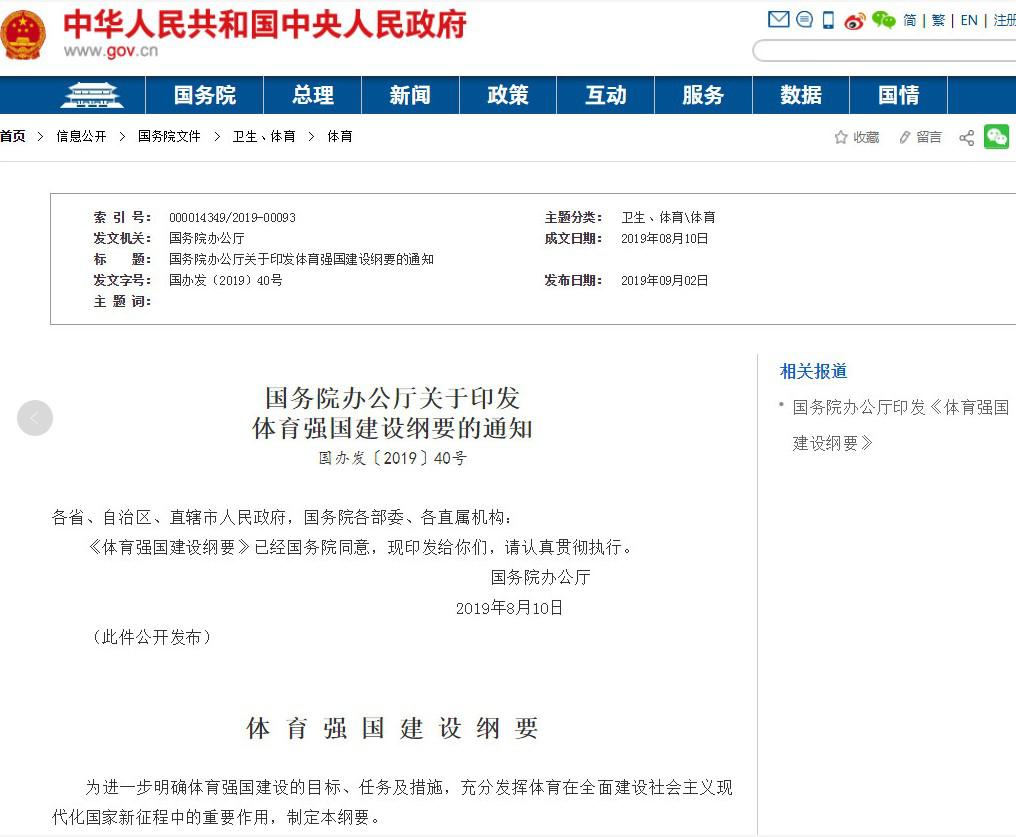Open related report 国务院办公厅印发《体育强国建设纲要》
Viewport: 1016px width, 837px height.
pyautogui.click(x=901, y=425)
